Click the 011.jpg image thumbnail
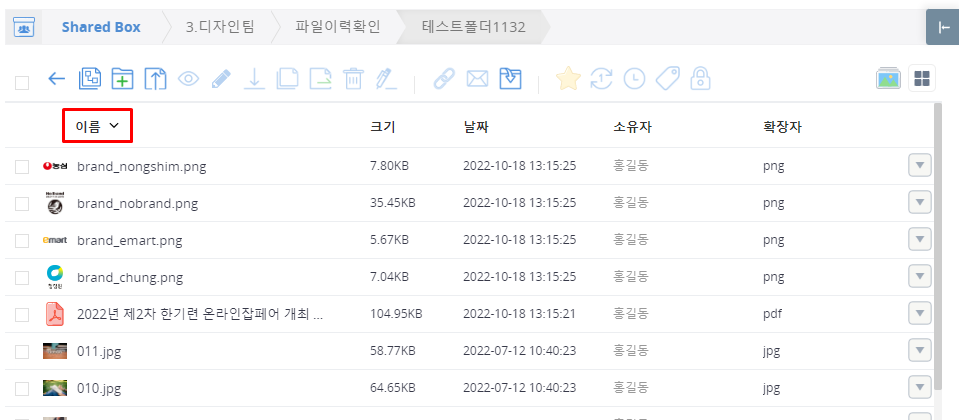959x420 pixels. tap(55, 351)
